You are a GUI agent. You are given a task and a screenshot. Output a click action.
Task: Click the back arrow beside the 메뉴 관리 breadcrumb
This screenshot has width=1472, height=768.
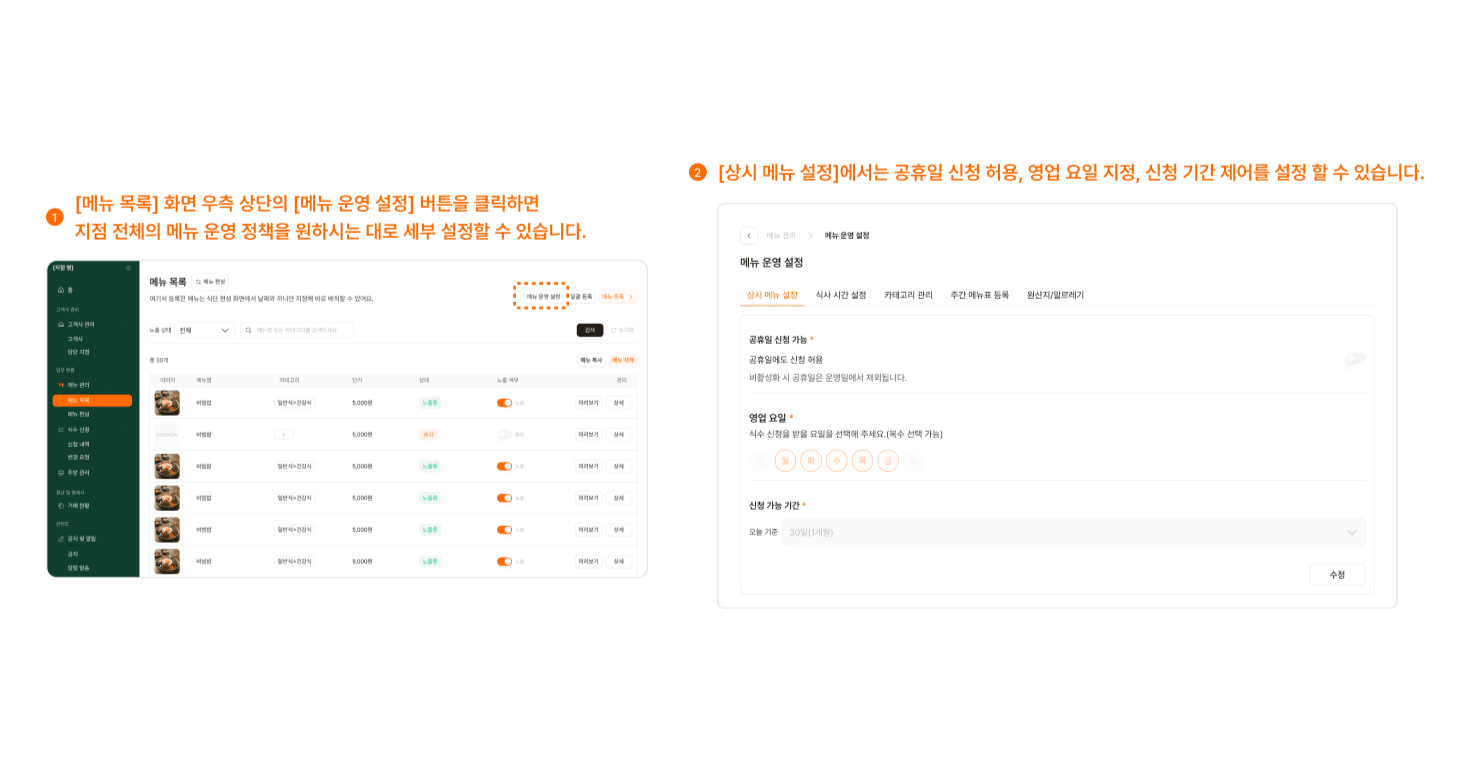[749, 236]
